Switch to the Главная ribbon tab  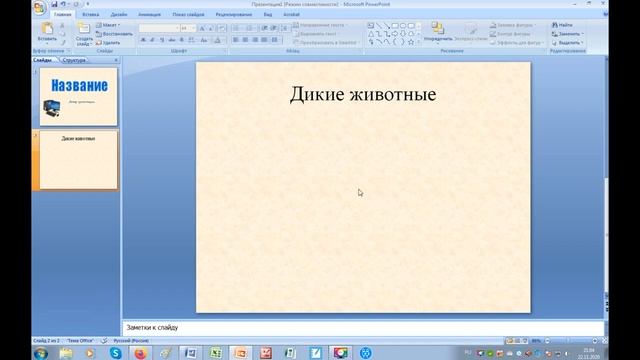62,14
